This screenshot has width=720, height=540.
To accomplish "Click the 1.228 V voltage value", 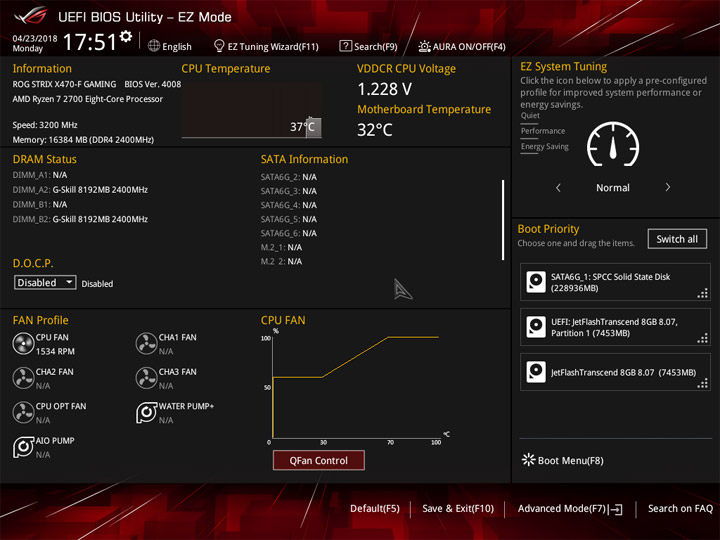I will coord(384,89).
